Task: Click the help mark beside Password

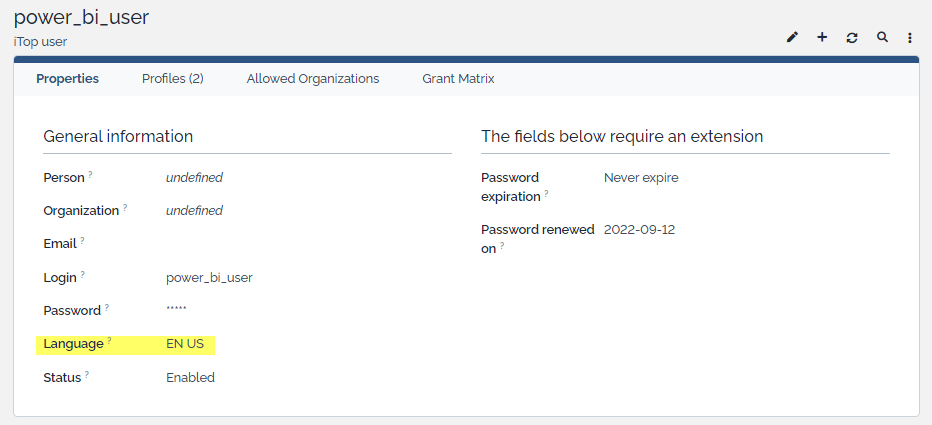Action: [107, 308]
